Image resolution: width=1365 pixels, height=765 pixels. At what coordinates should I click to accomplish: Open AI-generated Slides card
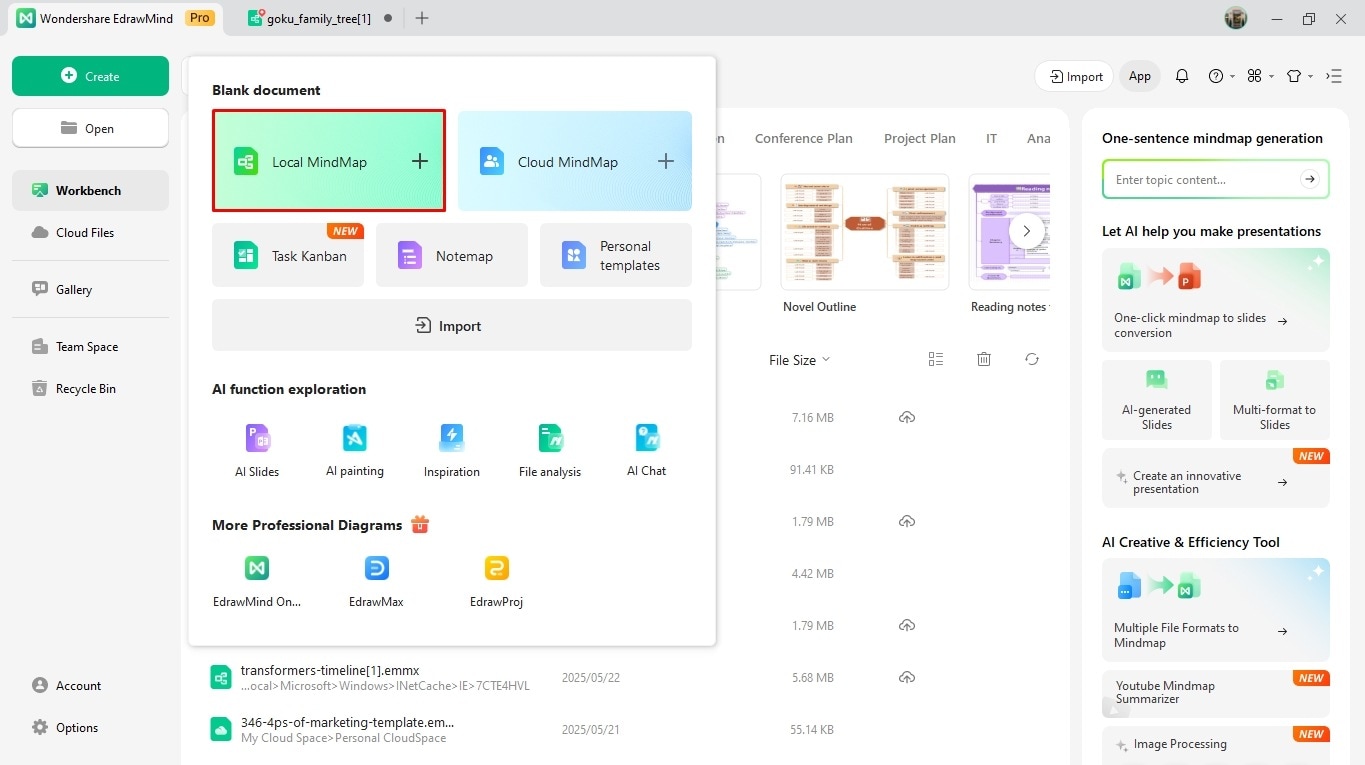[1157, 400]
